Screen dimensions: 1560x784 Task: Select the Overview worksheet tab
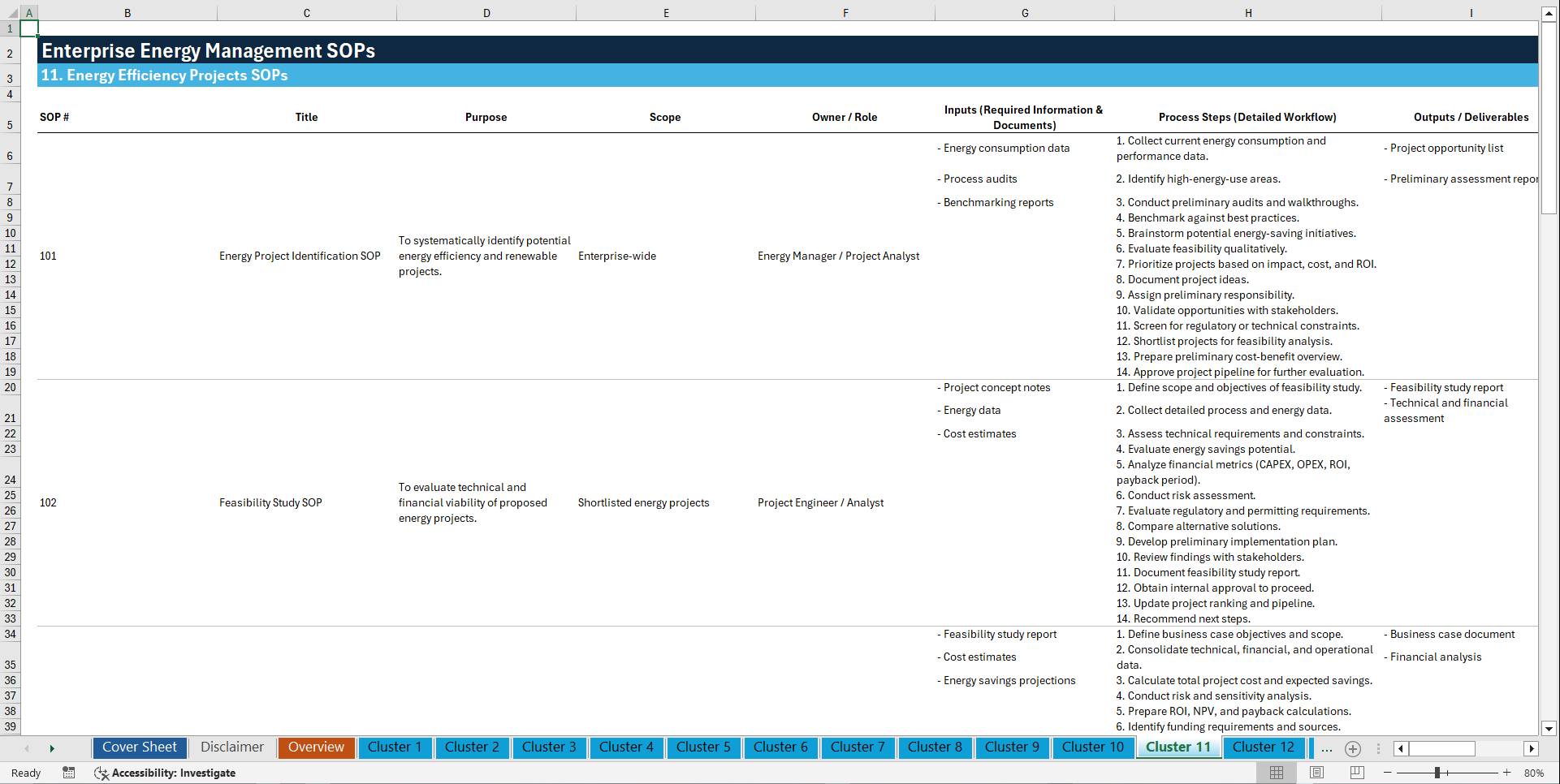(316, 747)
